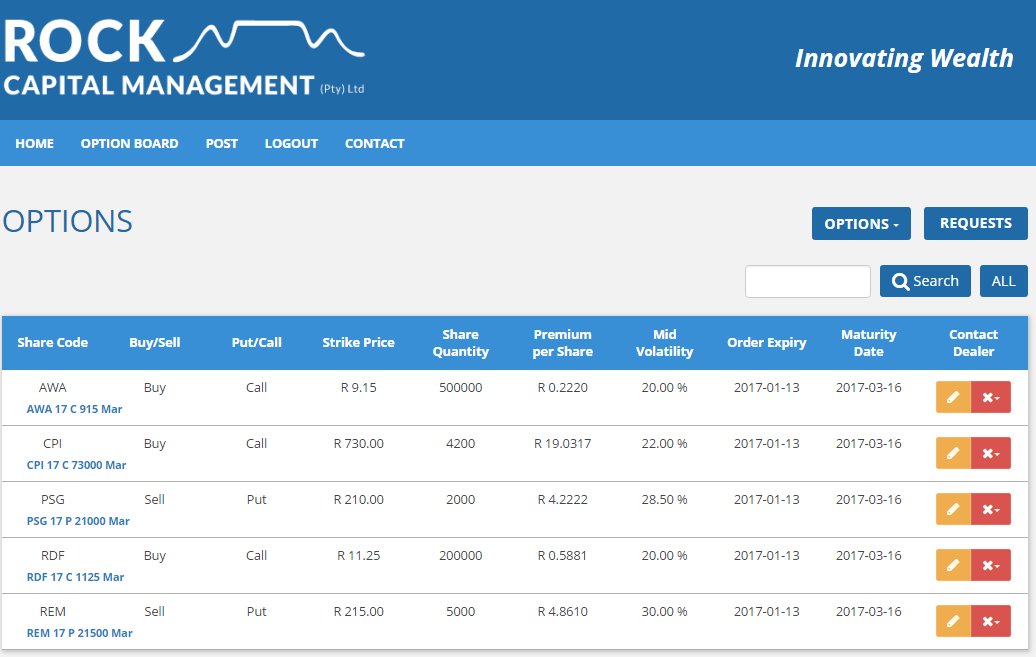Click mid volatility 30.00 %

[664, 612]
